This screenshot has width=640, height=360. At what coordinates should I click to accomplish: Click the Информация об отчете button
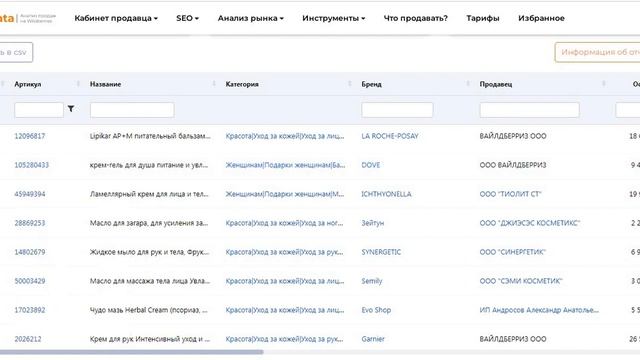click(598, 52)
